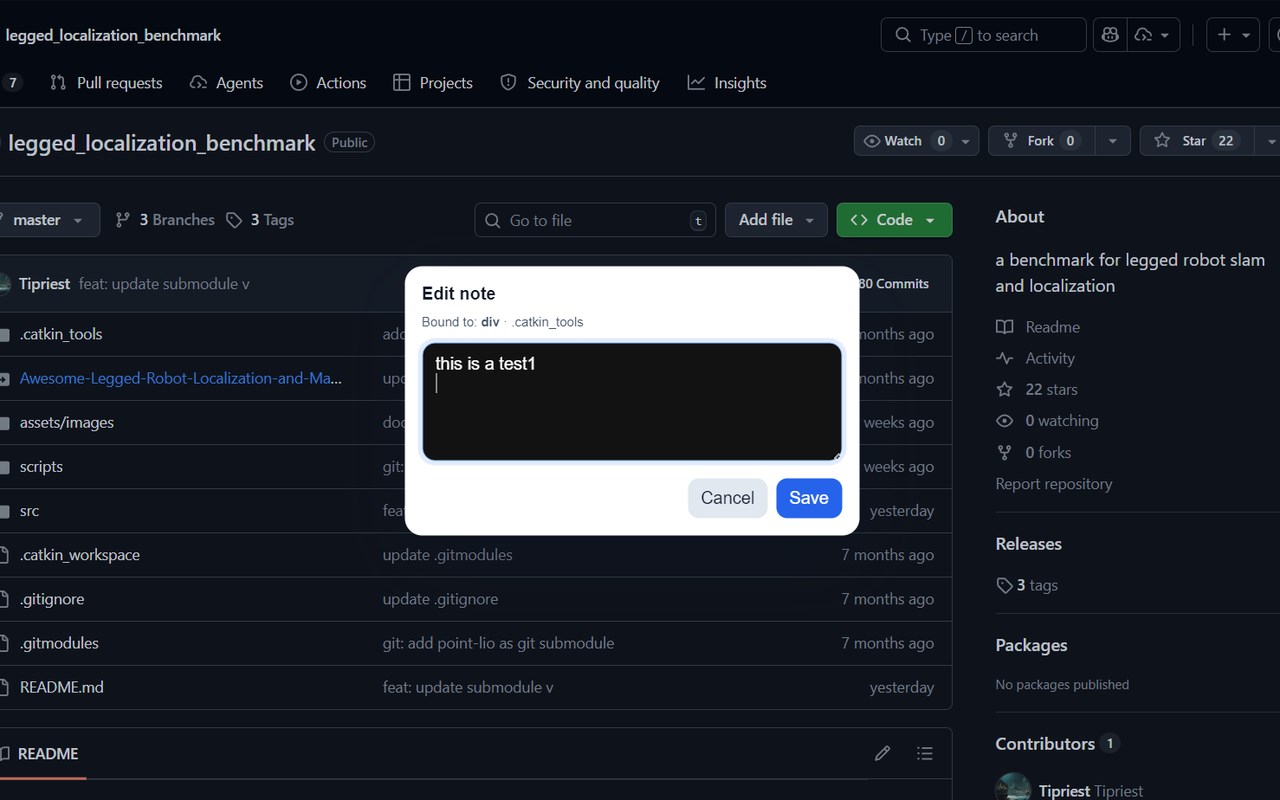The image size is (1280, 800).
Task: Click the "update .gitignore" commit message
Action: pyautogui.click(x=440, y=599)
